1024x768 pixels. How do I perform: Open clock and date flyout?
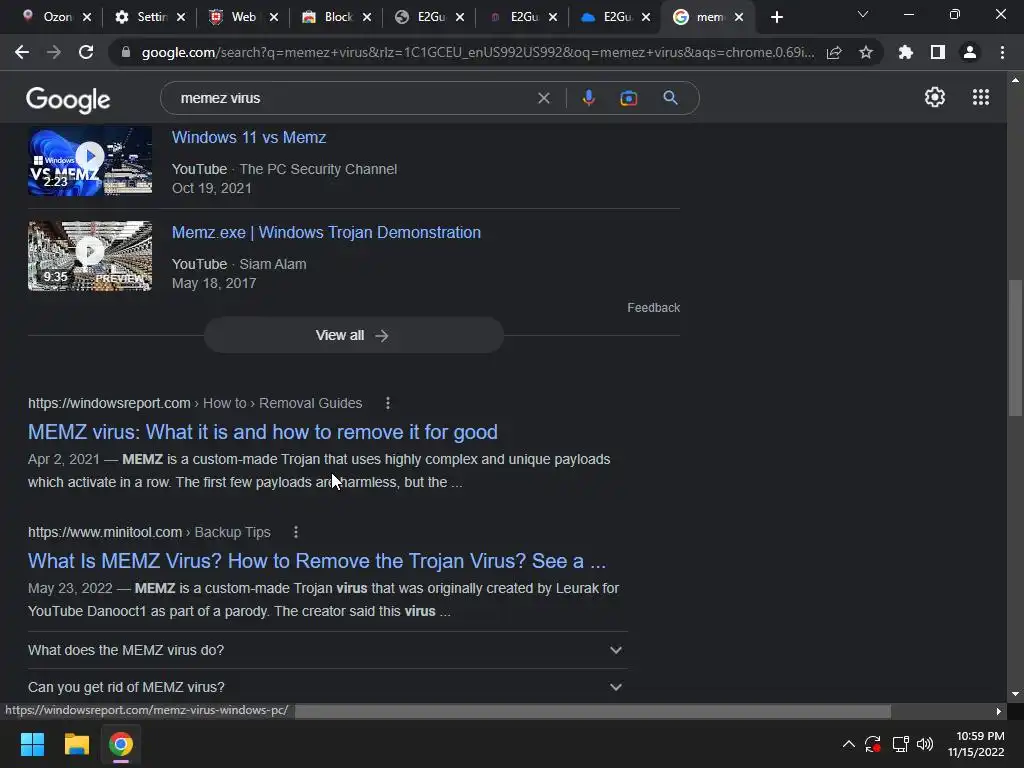click(x=976, y=744)
